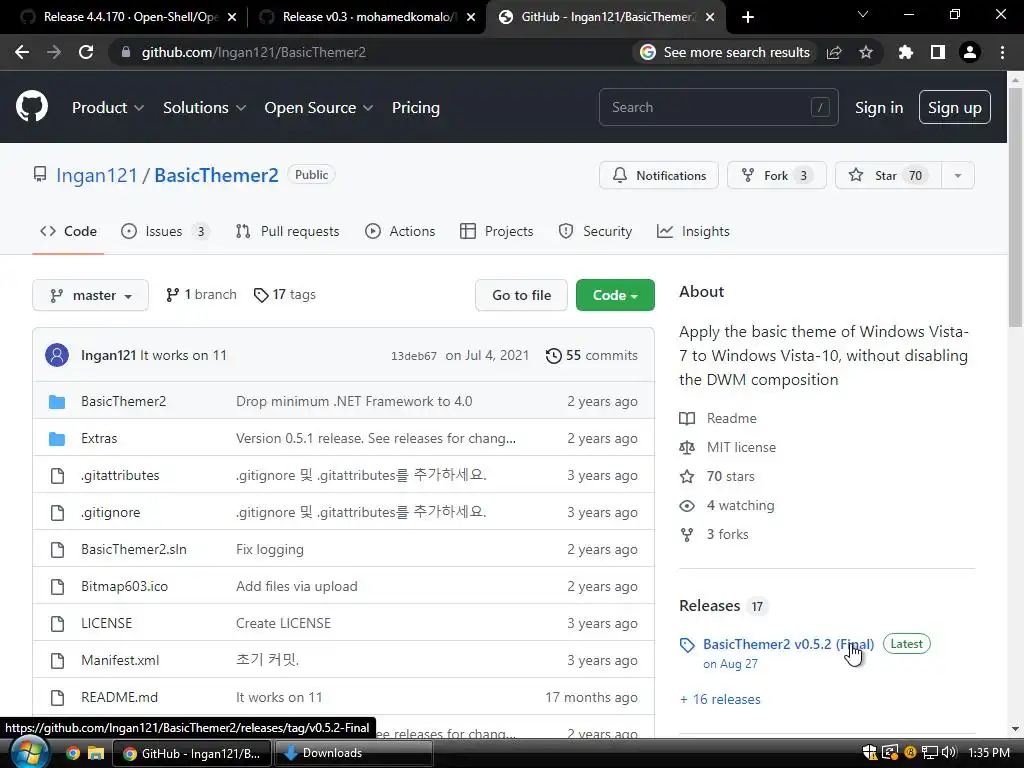Open the browser tab search chevron

point(863,14)
